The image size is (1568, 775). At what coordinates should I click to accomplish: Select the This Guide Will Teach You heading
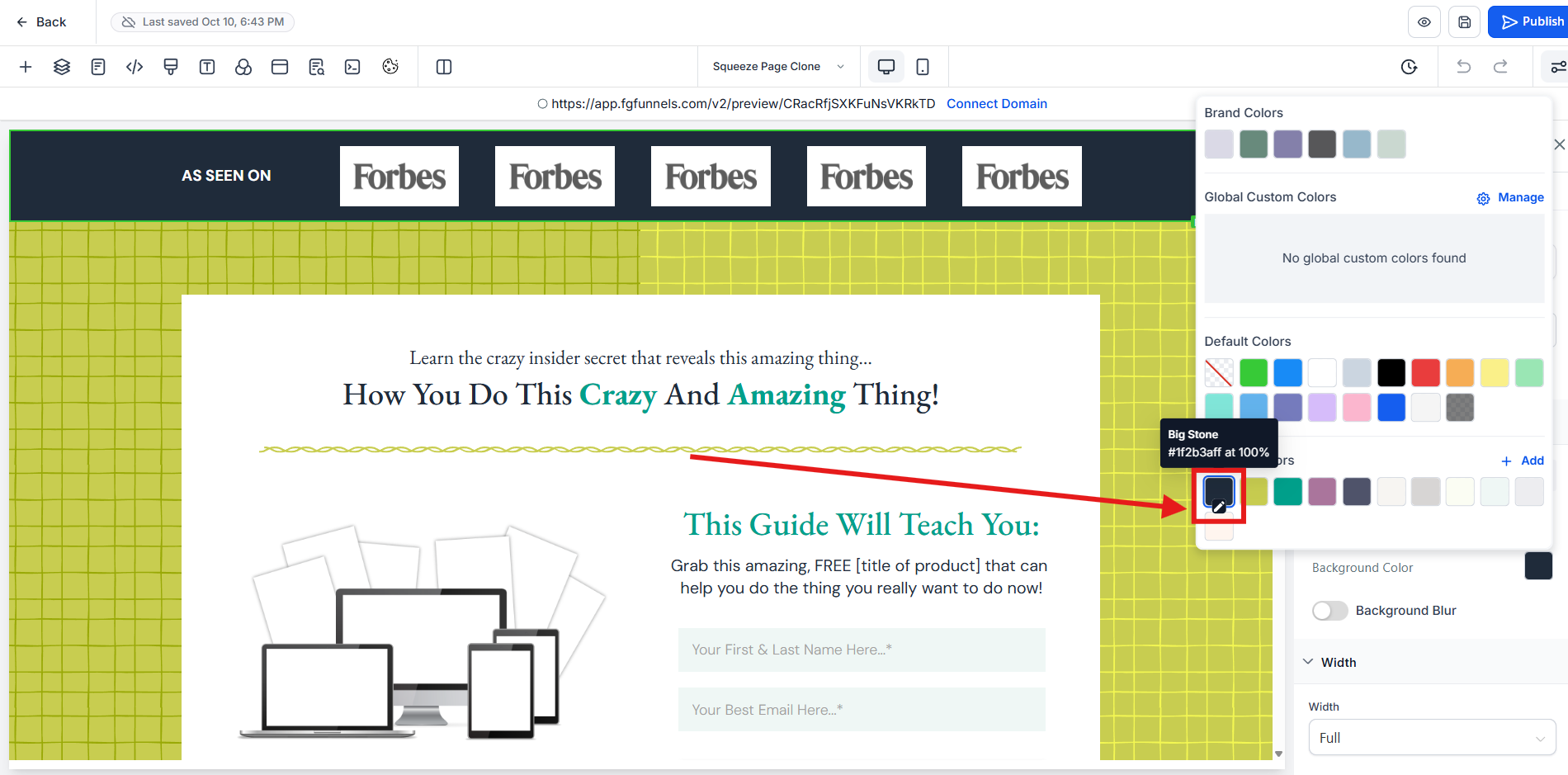[862, 525]
